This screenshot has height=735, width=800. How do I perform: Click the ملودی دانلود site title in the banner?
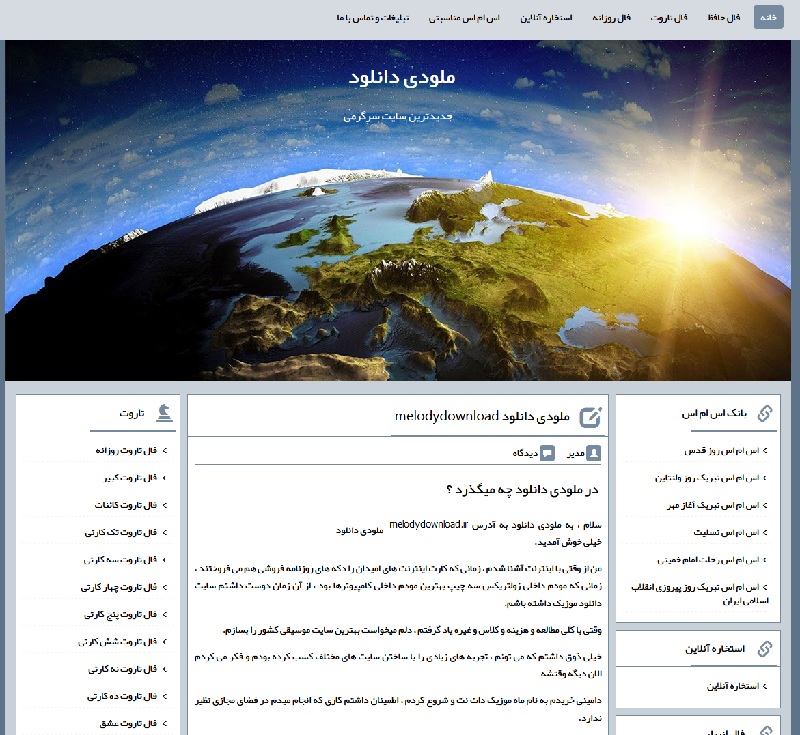pyautogui.click(x=402, y=77)
